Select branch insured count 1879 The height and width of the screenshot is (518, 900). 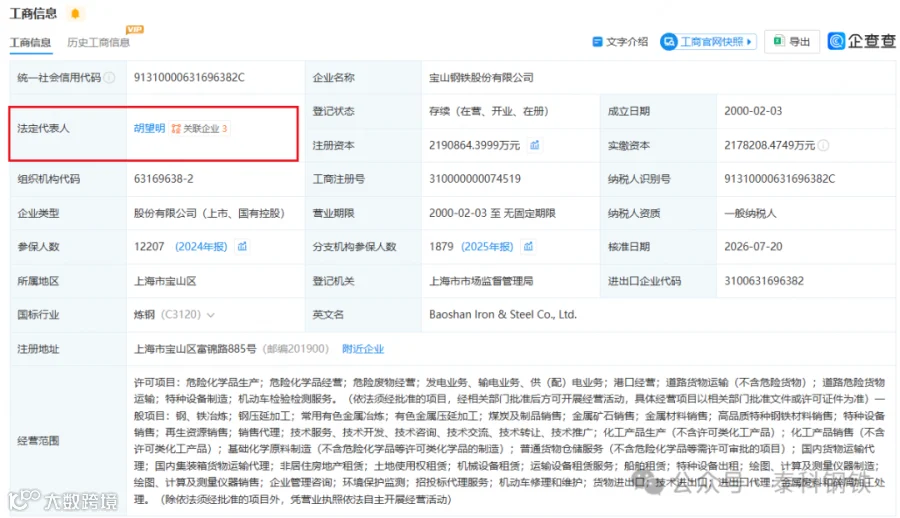(x=441, y=246)
